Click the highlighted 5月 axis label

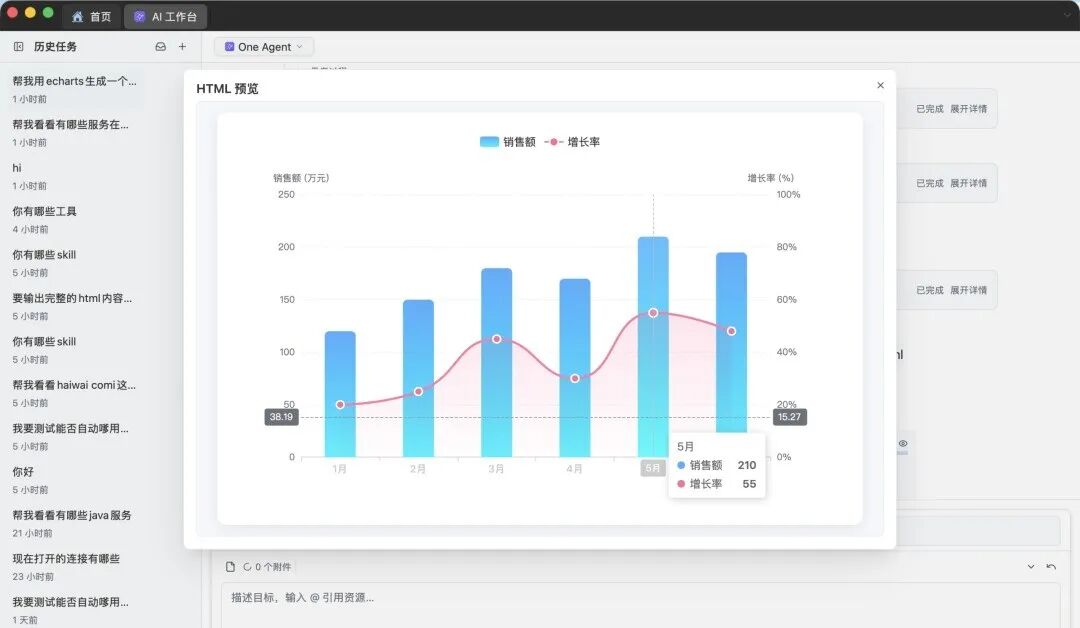click(652, 468)
